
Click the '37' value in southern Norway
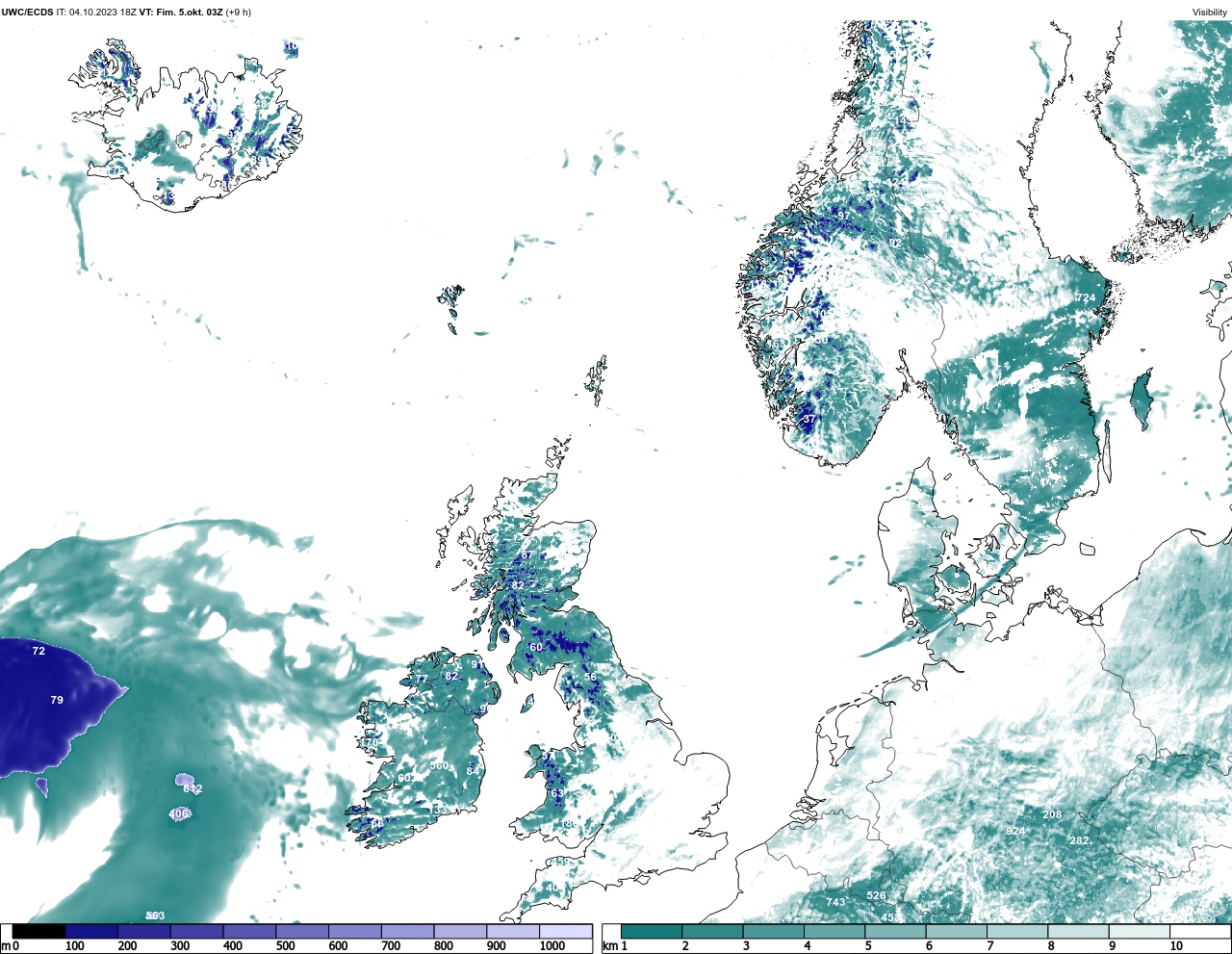click(x=808, y=420)
